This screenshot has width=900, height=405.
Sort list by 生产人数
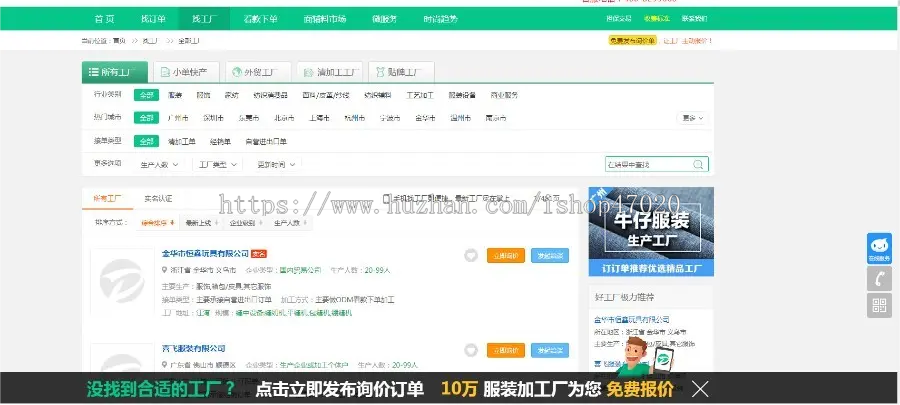point(290,223)
